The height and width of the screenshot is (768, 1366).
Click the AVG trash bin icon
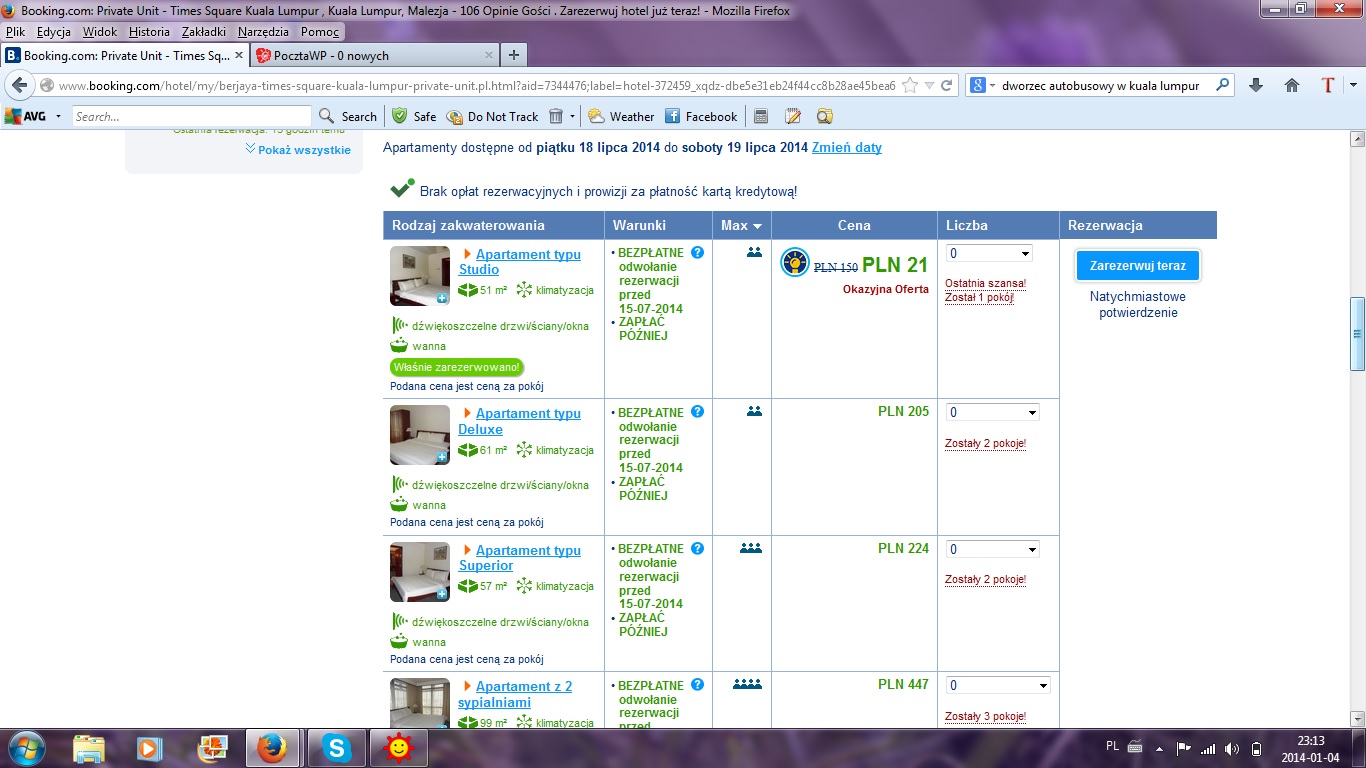pyautogui.click(x=556, y=116)
